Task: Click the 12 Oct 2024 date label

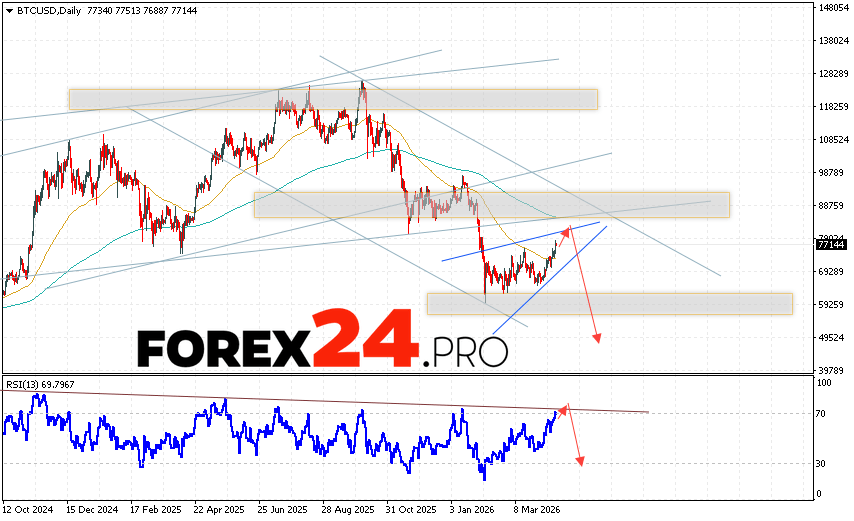Action: [30, 508]
